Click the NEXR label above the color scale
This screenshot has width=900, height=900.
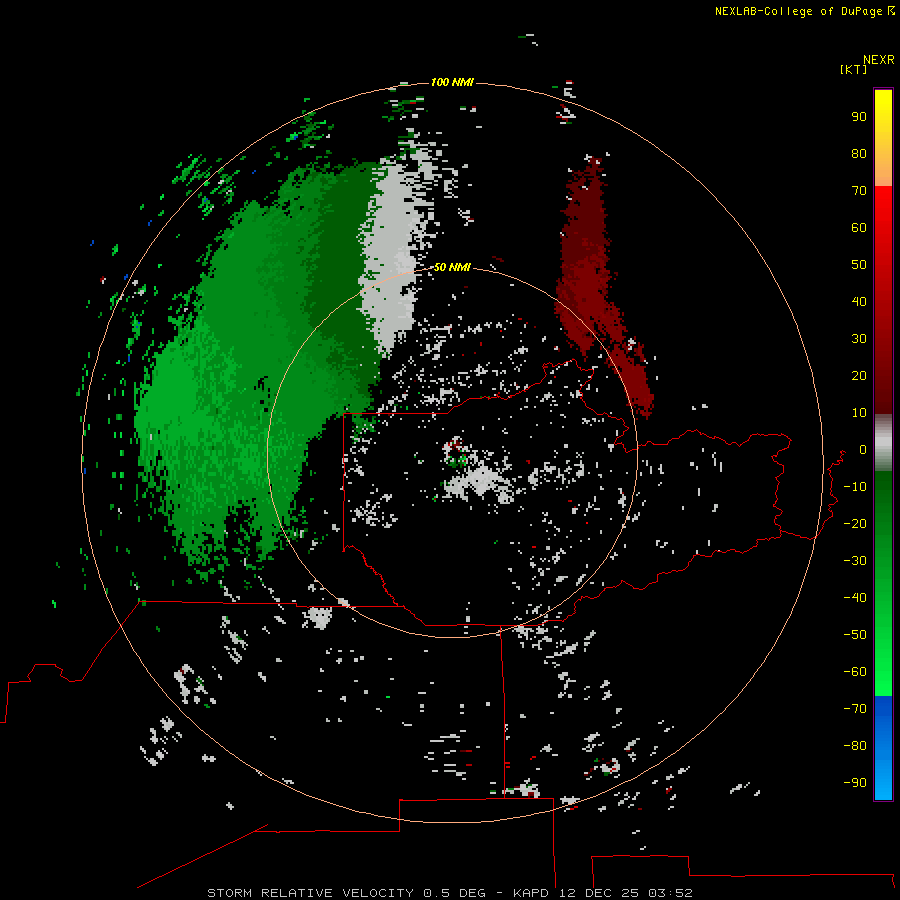click(x=878, y=60)
